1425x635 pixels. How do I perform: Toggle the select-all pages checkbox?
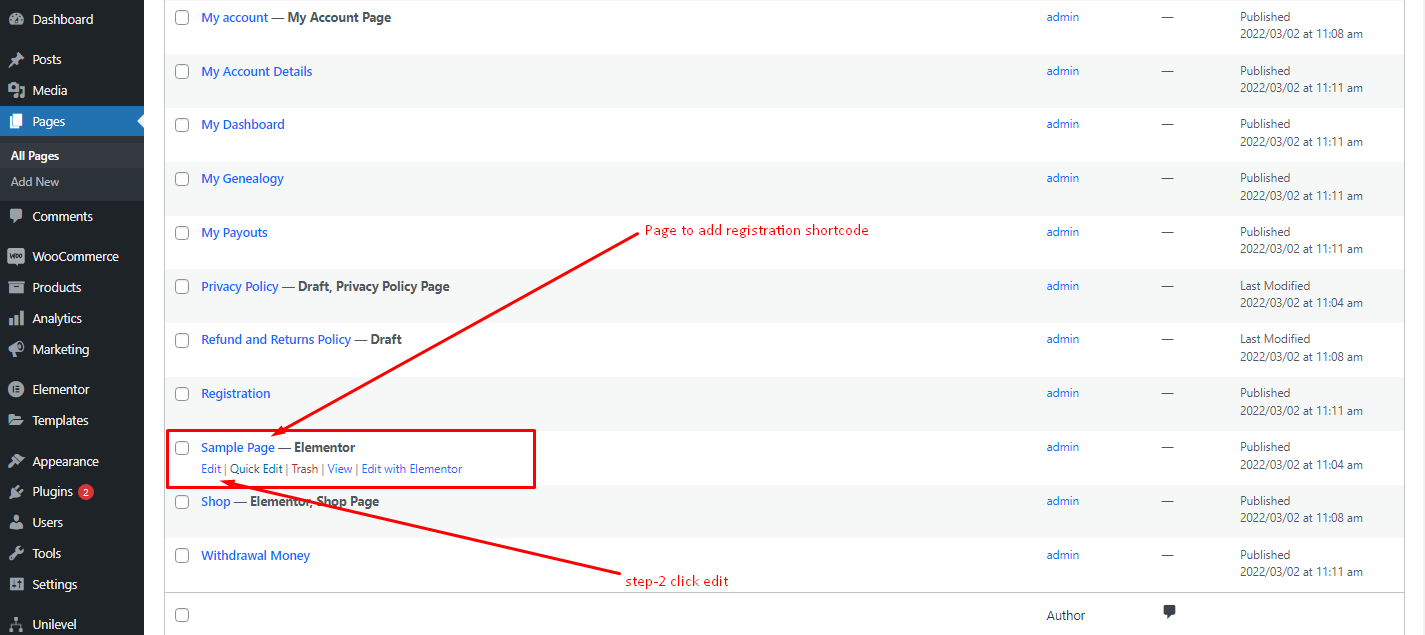click(x=181, y=616)
